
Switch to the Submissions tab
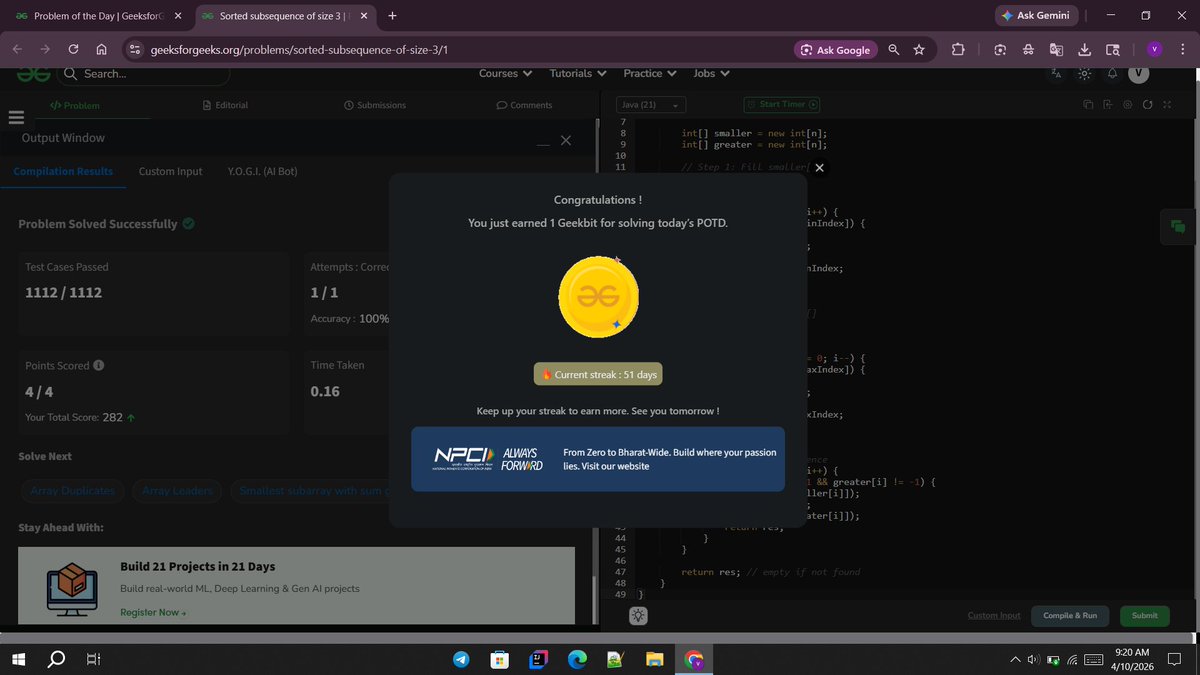pyautogui.click(x=375, y=105)
